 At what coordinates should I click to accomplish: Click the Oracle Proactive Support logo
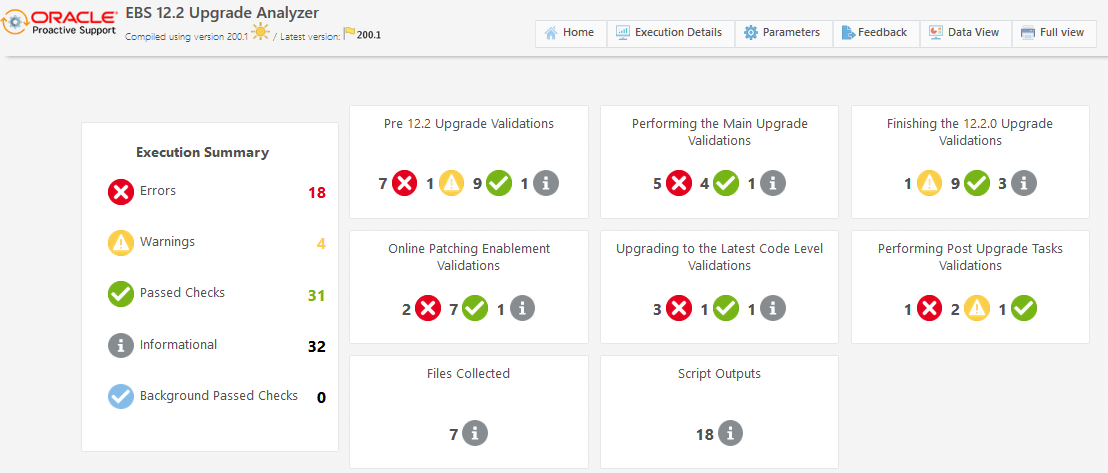click(58, 22)
